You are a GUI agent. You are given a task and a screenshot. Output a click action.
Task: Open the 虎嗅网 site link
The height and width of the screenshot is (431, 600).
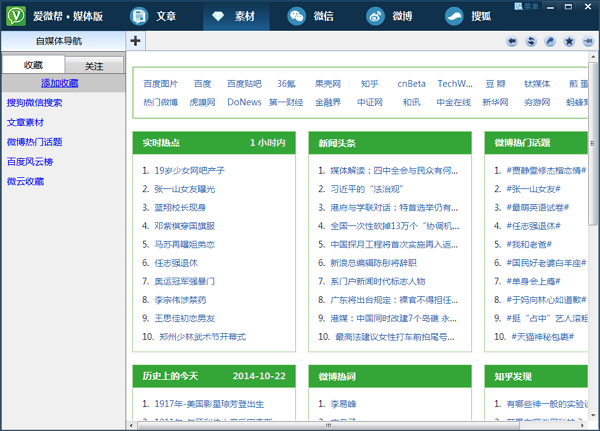[x=202, y=102]
